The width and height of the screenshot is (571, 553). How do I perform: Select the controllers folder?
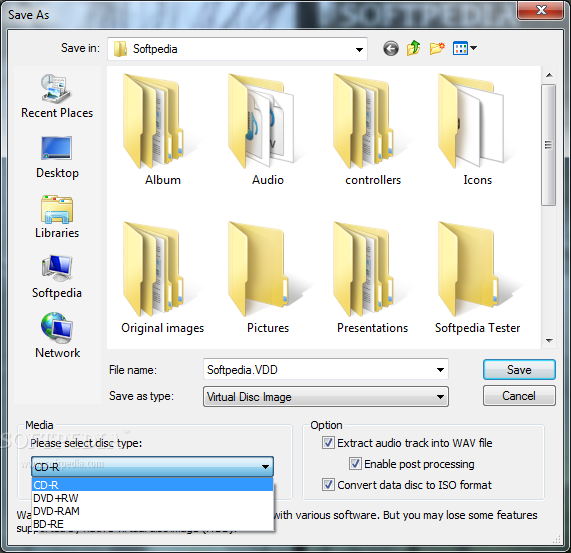click(x=373, y=130)
